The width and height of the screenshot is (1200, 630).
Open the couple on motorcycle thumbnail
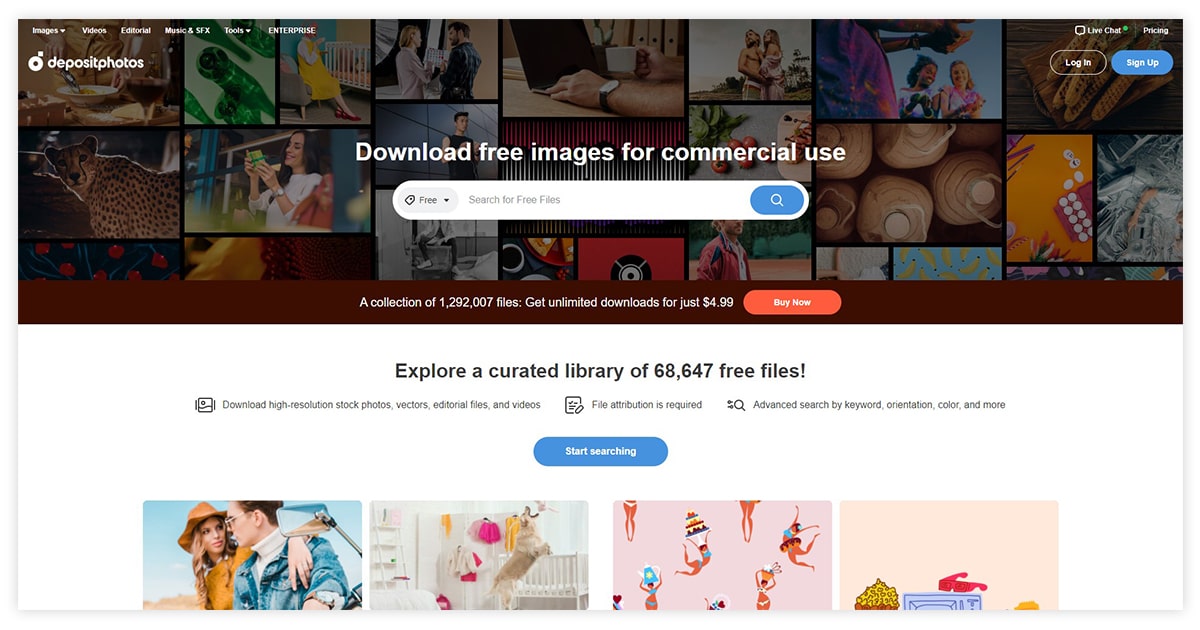click(x=252, y=555)
